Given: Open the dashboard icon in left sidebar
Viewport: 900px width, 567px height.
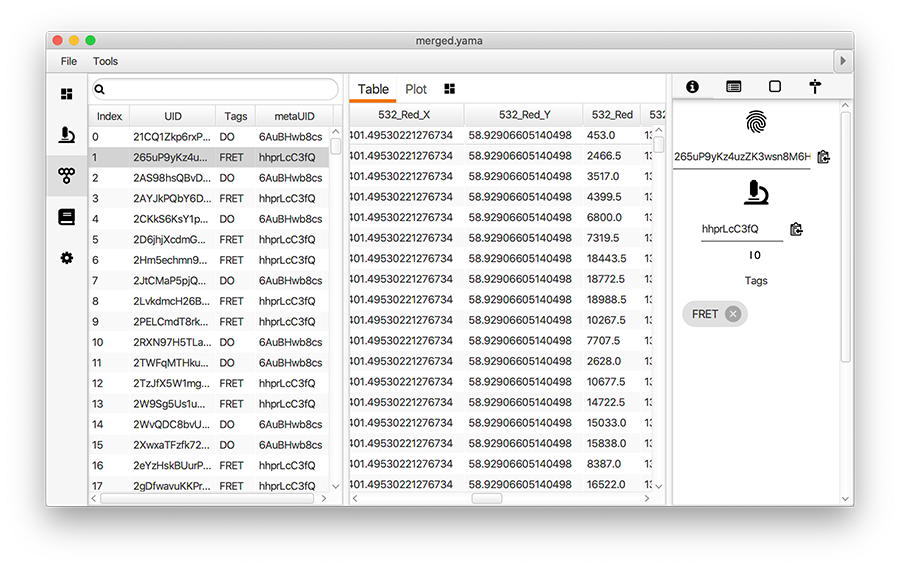Looking at the screenshot, I should point(67,94).
